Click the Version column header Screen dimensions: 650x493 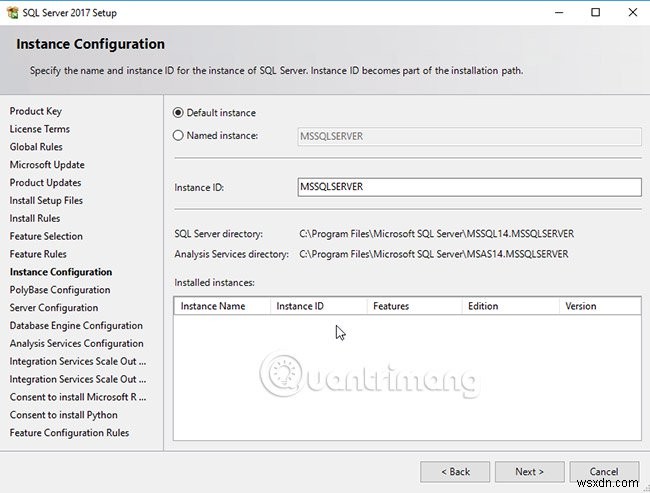[600, 306]
